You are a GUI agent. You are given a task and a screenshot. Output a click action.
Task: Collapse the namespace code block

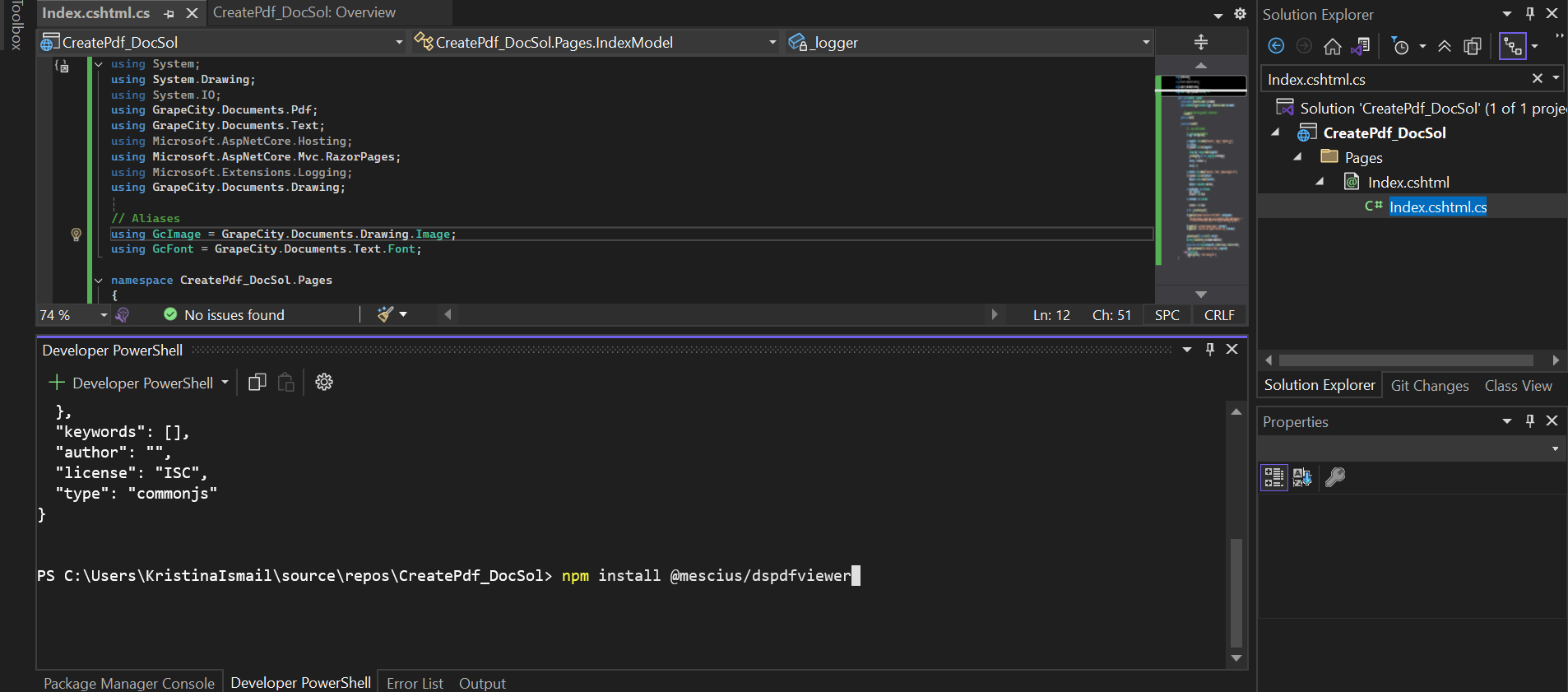99,280
